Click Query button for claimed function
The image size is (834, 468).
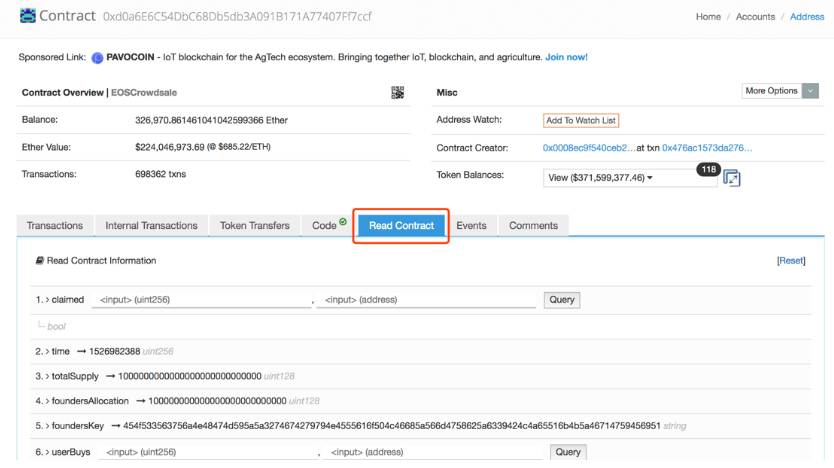tap(562, 300)
